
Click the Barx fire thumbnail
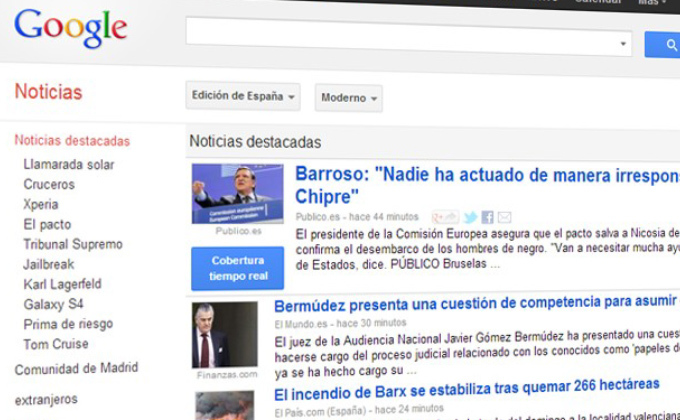pyautogui.click(x=225, y=405)
